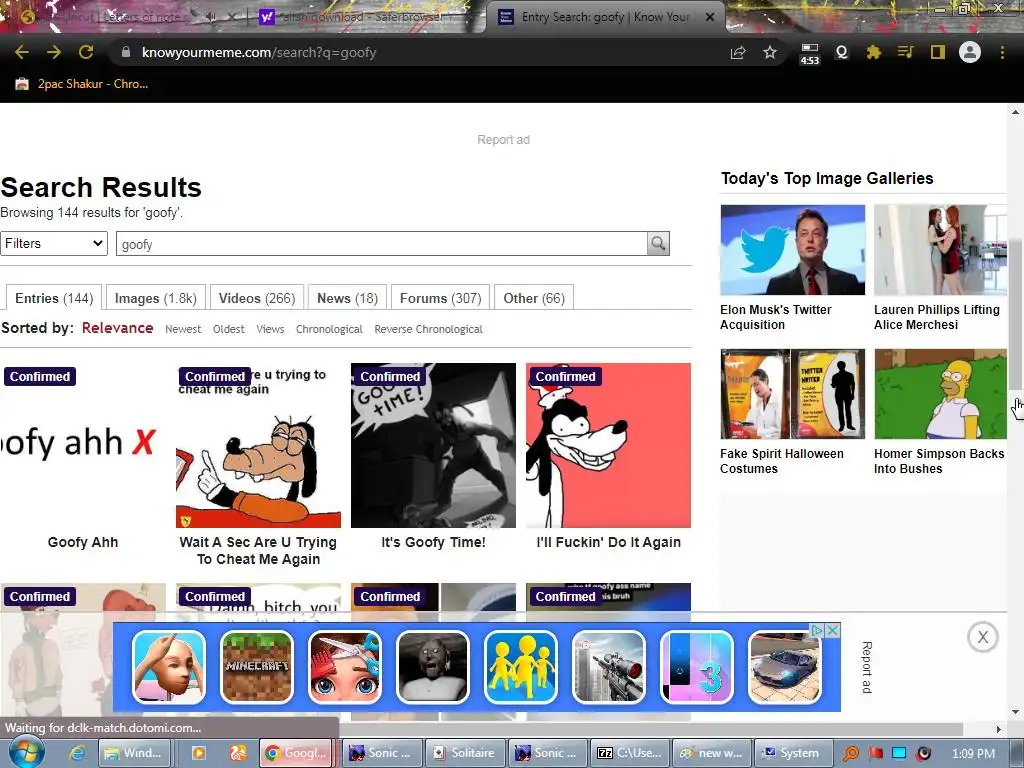Image resolution: width=1024 pixels, height=768 pixels.
Task: Submit search with the magnifying glass button
Action: coord(658,244)
